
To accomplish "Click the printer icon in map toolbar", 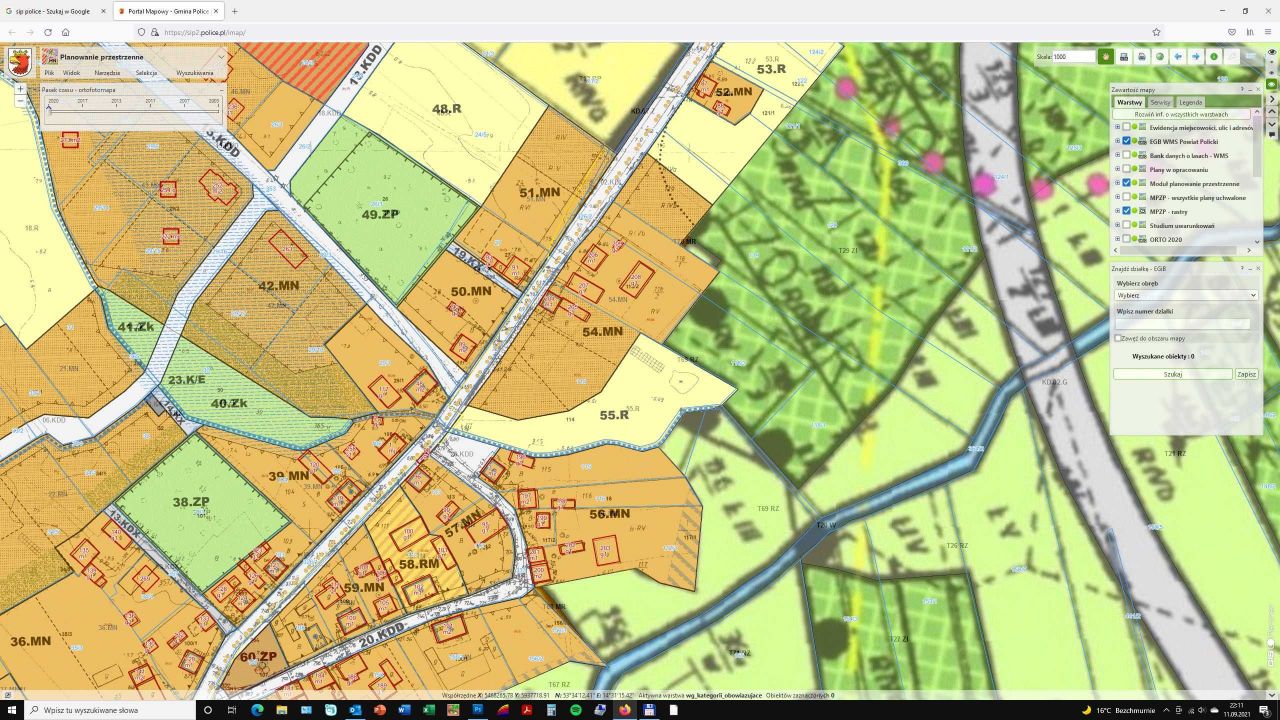I will click(1142, 57).
